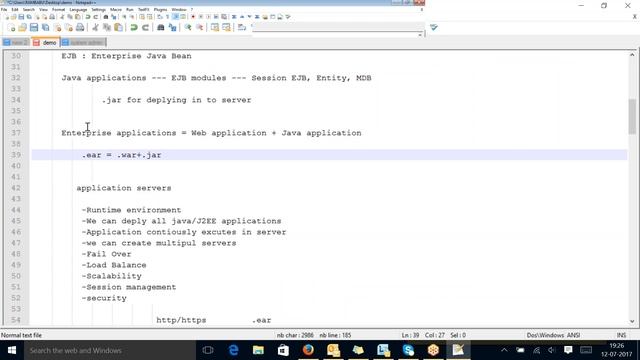640x360 pixels.
Task: Click the green Undo arrow in large toolbar
Action: (x=134, y=28)
